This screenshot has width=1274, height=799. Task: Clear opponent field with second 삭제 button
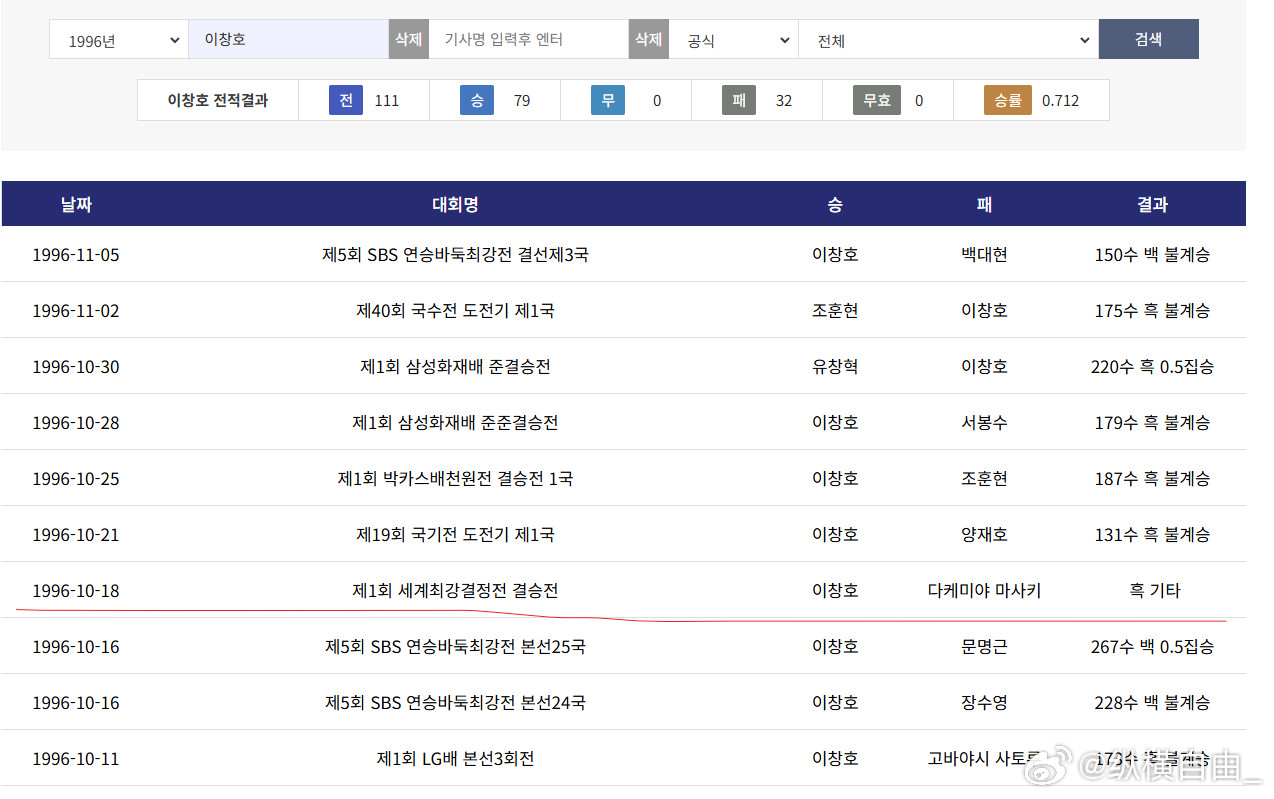pyautogui.click(x=648, y=39)
